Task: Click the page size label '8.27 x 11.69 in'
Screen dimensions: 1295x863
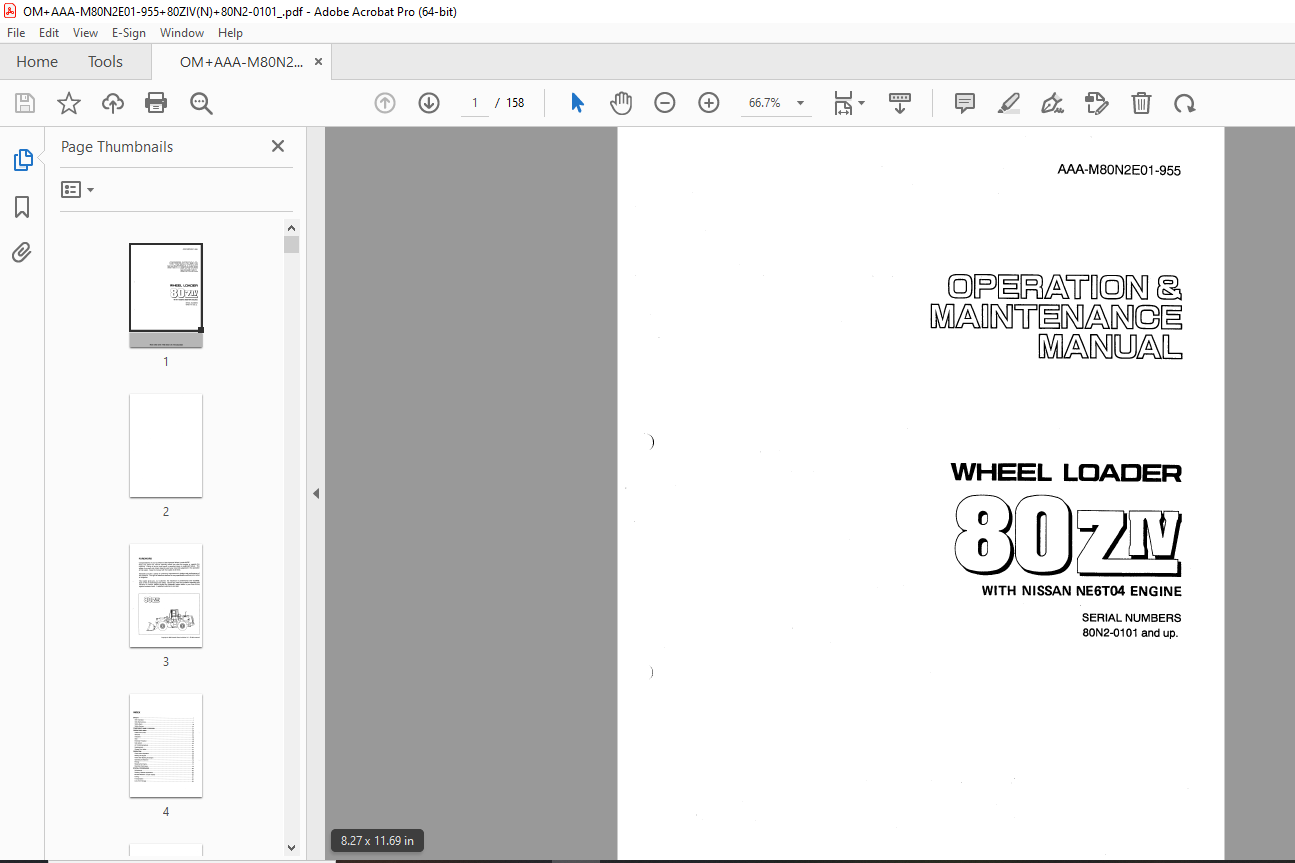Action: pyautogui.click(x=377, y=841)
